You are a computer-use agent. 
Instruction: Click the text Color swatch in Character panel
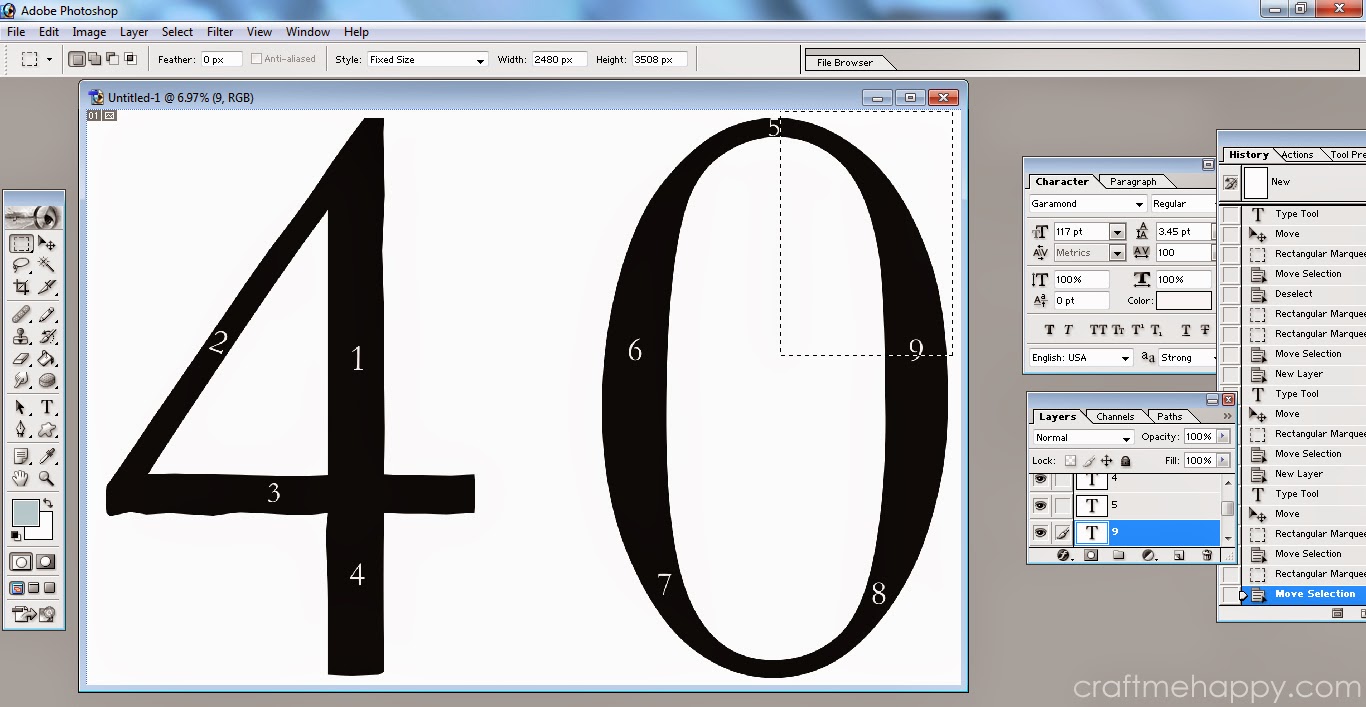tap(1184, 300)
